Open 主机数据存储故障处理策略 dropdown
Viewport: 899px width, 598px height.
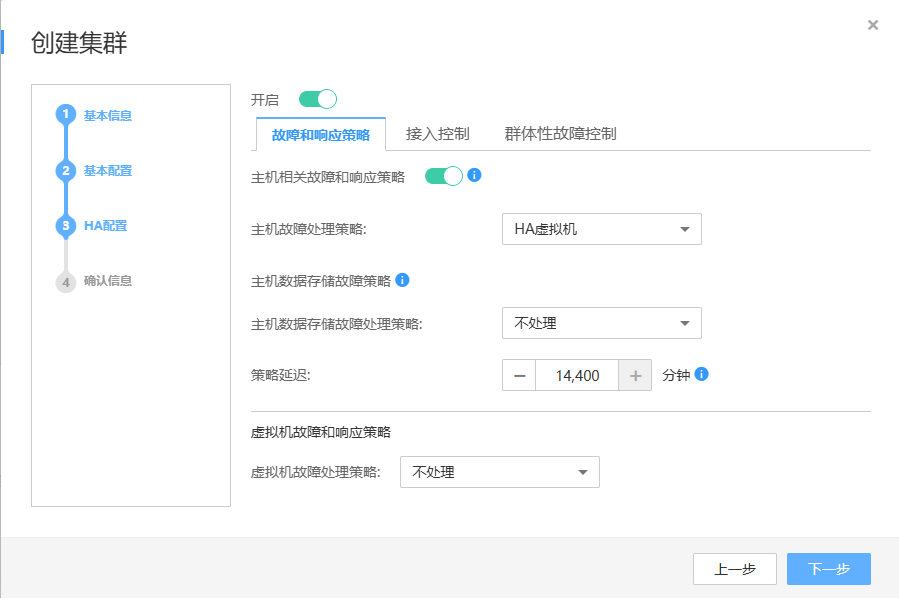click(601, 323)
